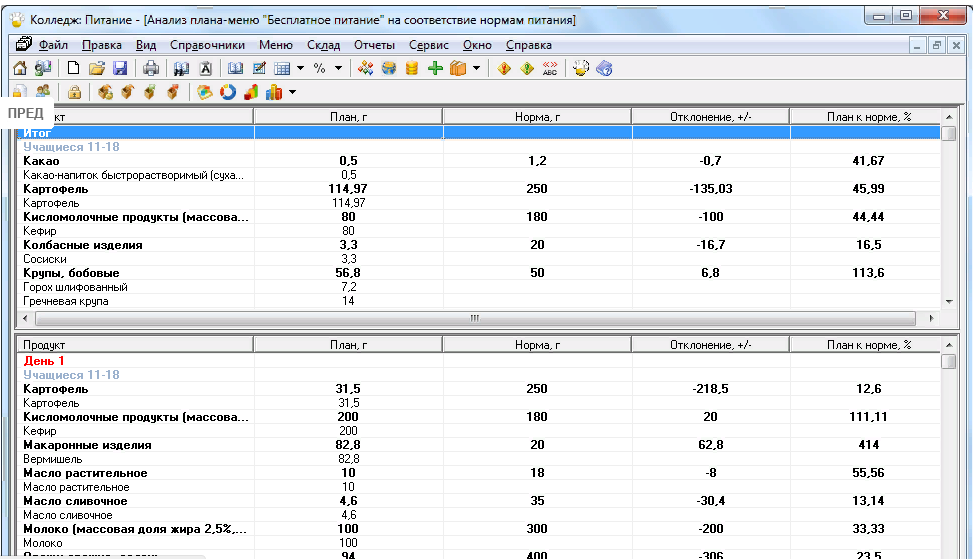Click the Open folder icon
Screen dimensions: 973x559
(x=97, y=68)
